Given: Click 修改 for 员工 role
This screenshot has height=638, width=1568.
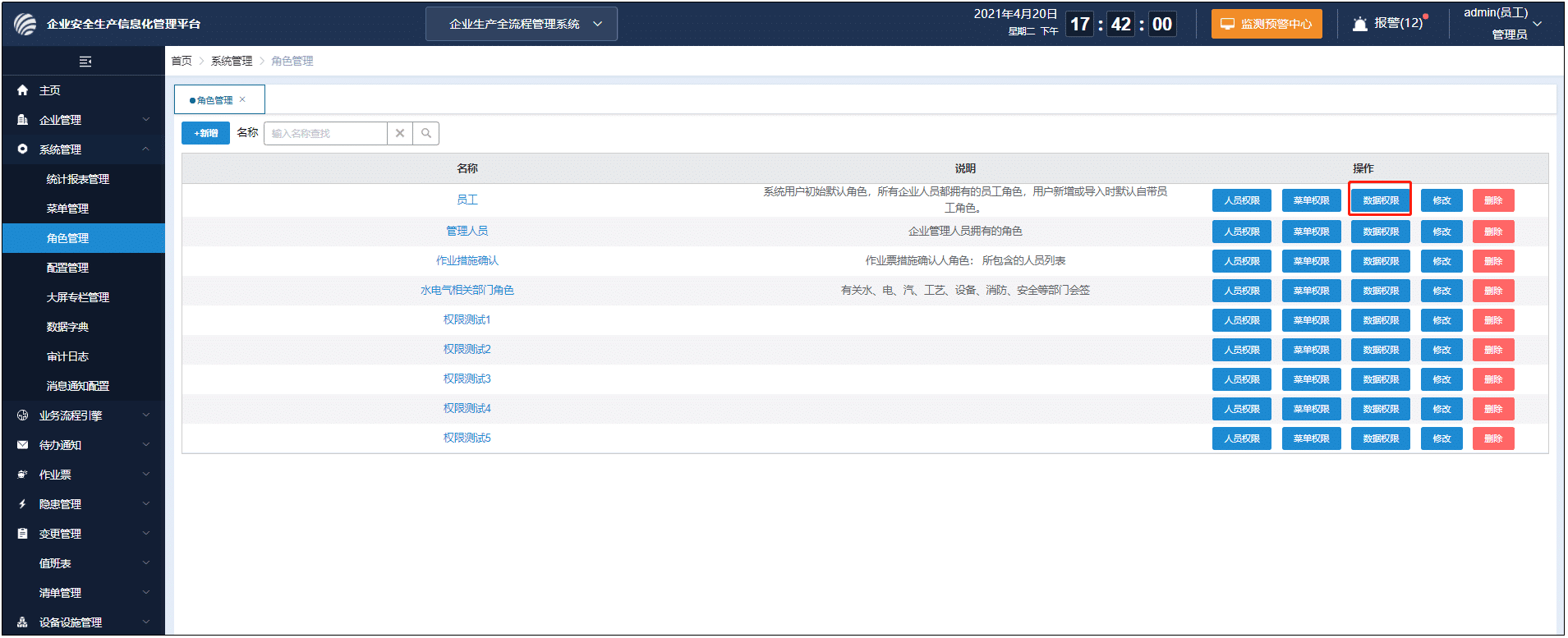Looking at the screenshot, I should pos(1442,200).
